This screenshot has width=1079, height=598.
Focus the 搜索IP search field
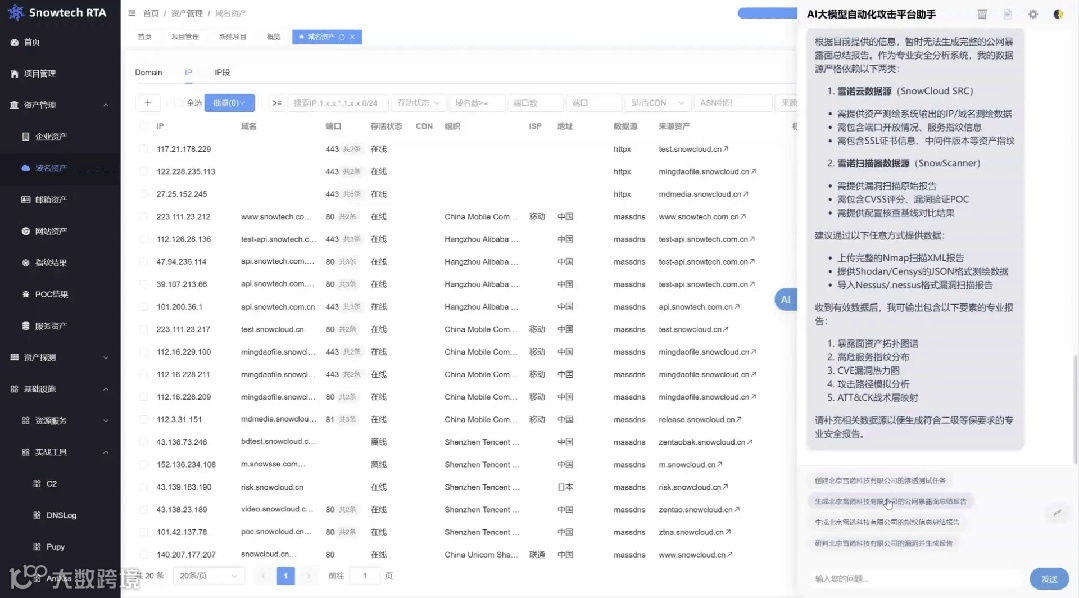pyautogui.click(x=337, y=103)
